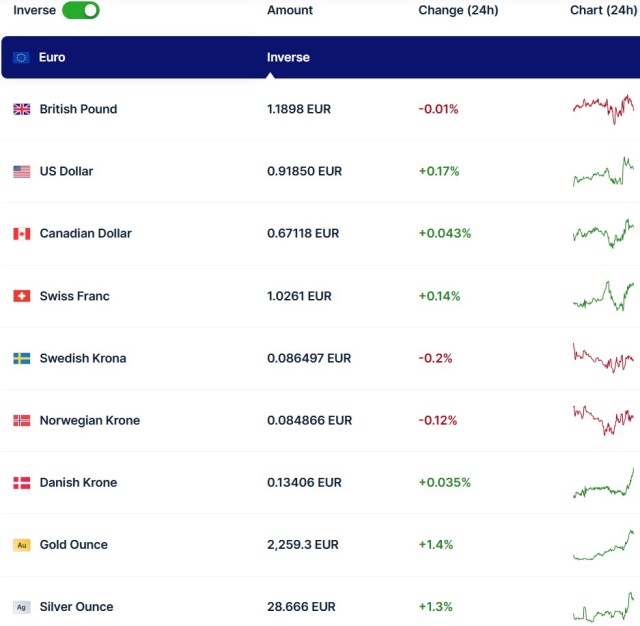Viewport: 640px width, 626px height.
Task: Click the Euro base currency row
Action: pyautogui.click(x=52, y=57)
